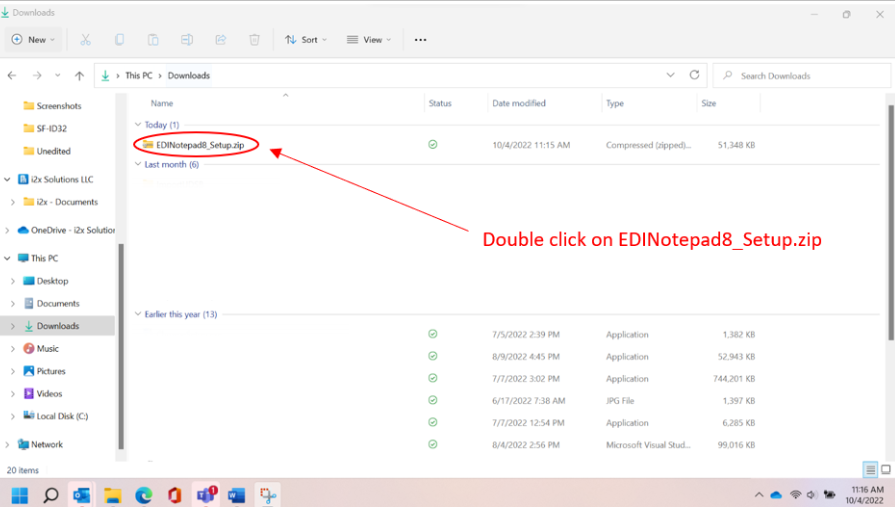Image resolution: width=895 pixels, height=507 pixels.
Task: Open the Sort dropdown menu
Action: pyautogui.click(x=306, y=39)
